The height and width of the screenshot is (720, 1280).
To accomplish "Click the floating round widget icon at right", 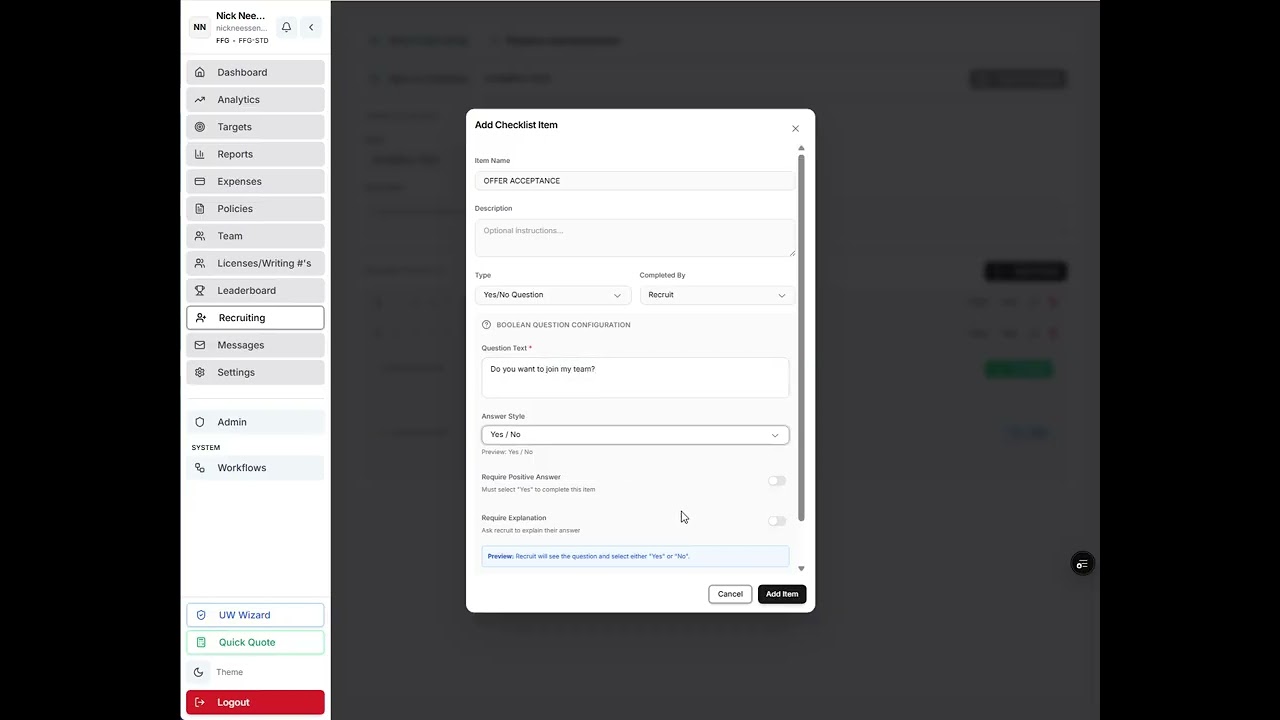I will point(1082,564).
